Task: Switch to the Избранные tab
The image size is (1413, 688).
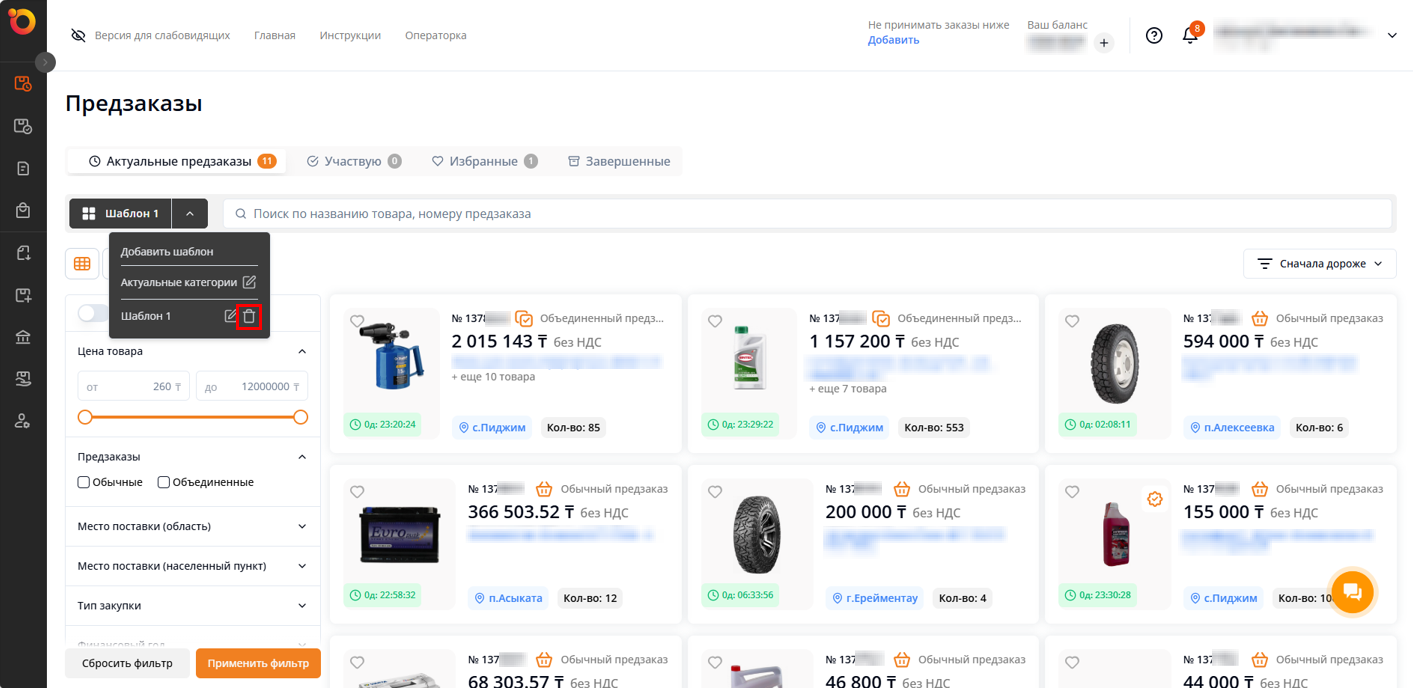Action: pyautogui.click(x=484, y=161)
